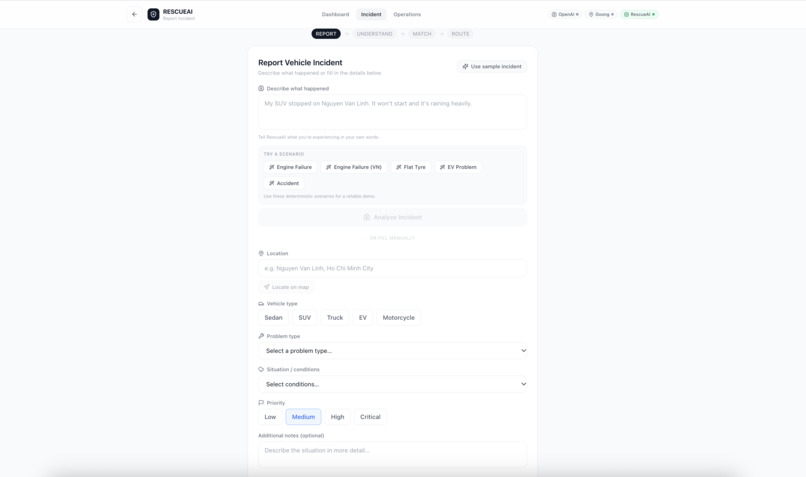Click the flag icon beside Priority
Image resolution: width=806 pixels, height=477 pixels.
tap(261, 403)
